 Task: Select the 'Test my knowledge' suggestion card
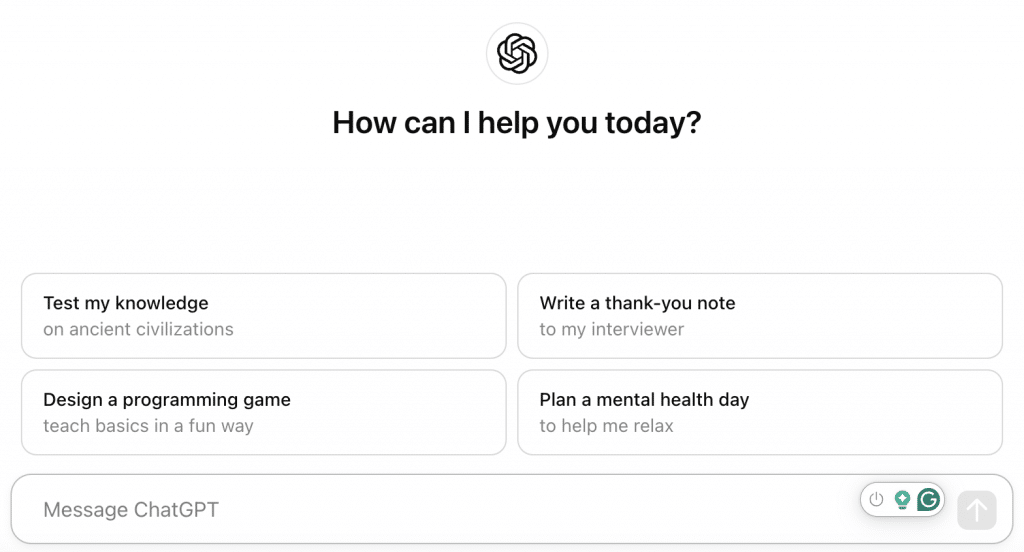click(263, 315)
